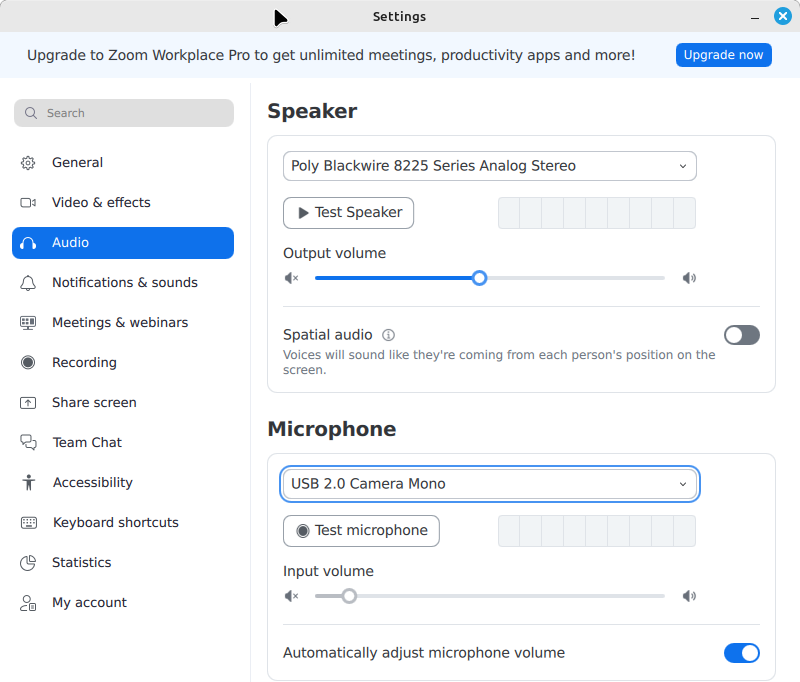Click the General gear icon in sidebar

(x=28, y=163)
